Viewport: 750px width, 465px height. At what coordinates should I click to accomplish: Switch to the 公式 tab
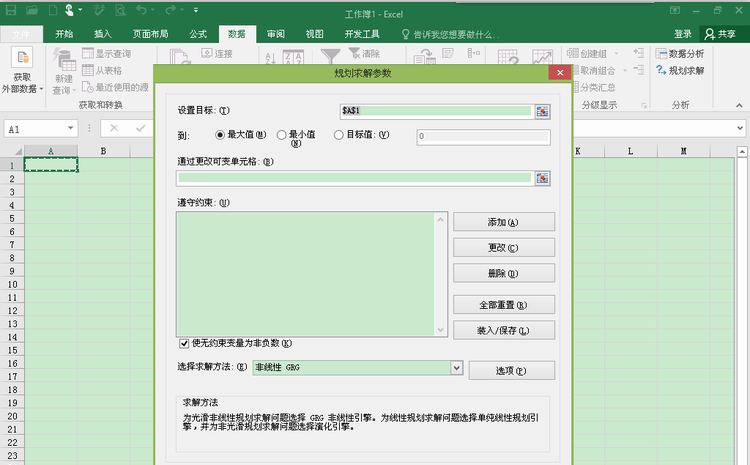pos(198,34)
